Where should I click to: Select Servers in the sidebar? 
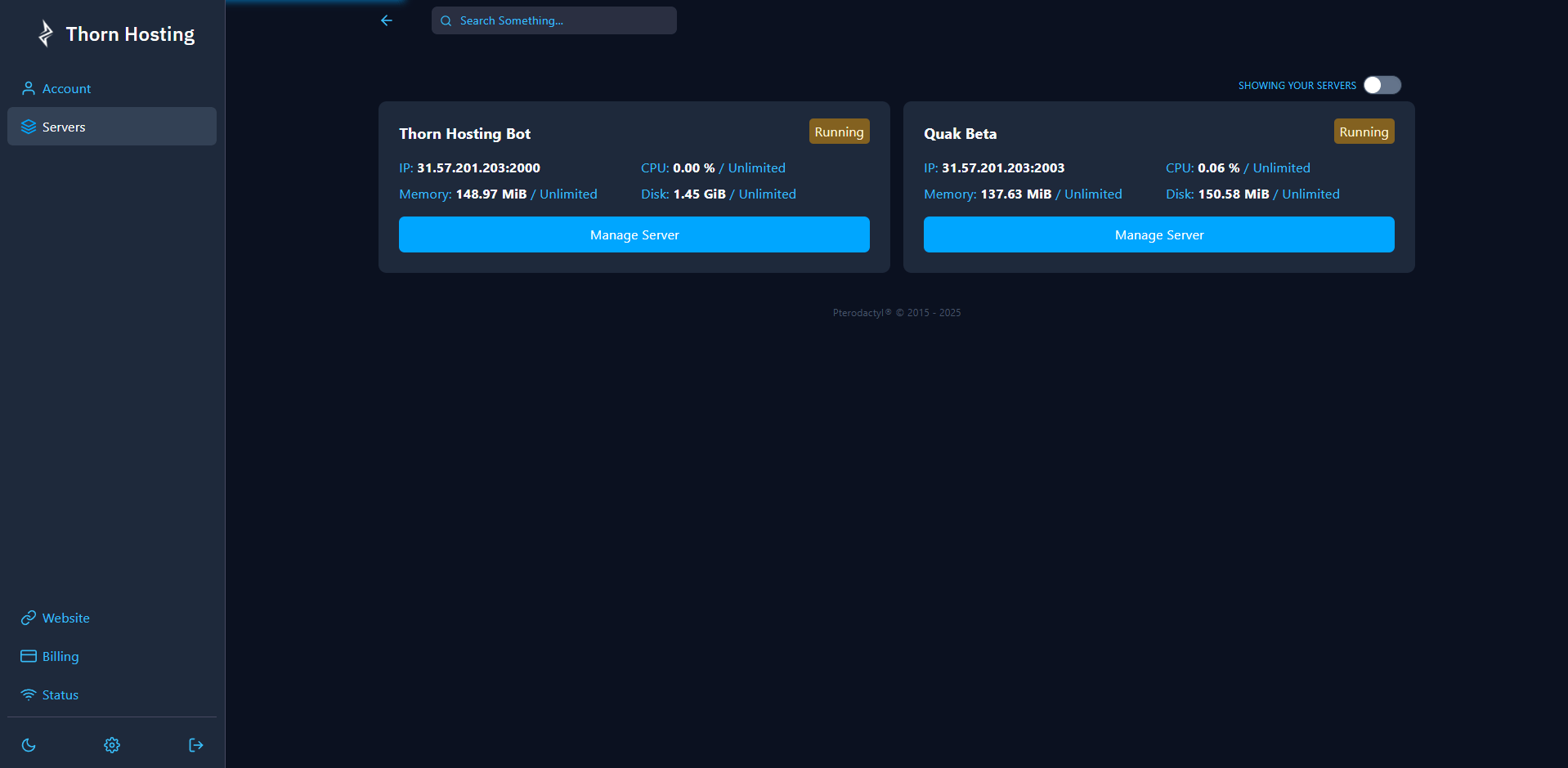(64, 127)
